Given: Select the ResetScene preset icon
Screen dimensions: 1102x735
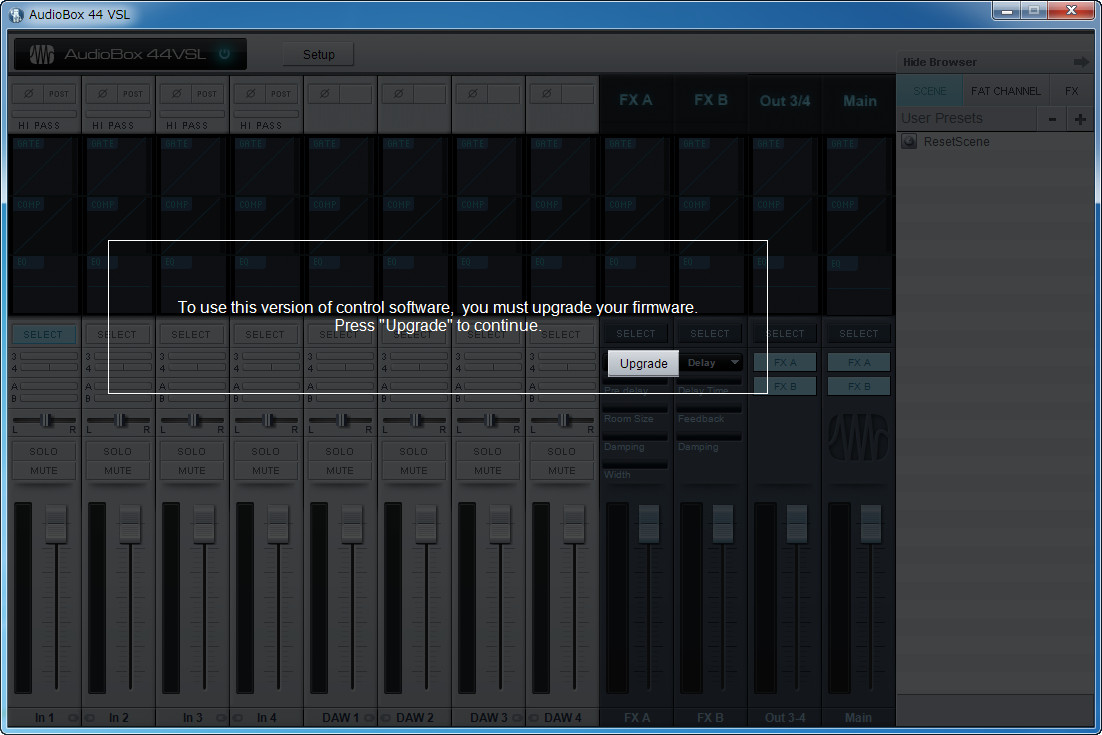Looking at the screenshot, I should (x=909, y=141).
